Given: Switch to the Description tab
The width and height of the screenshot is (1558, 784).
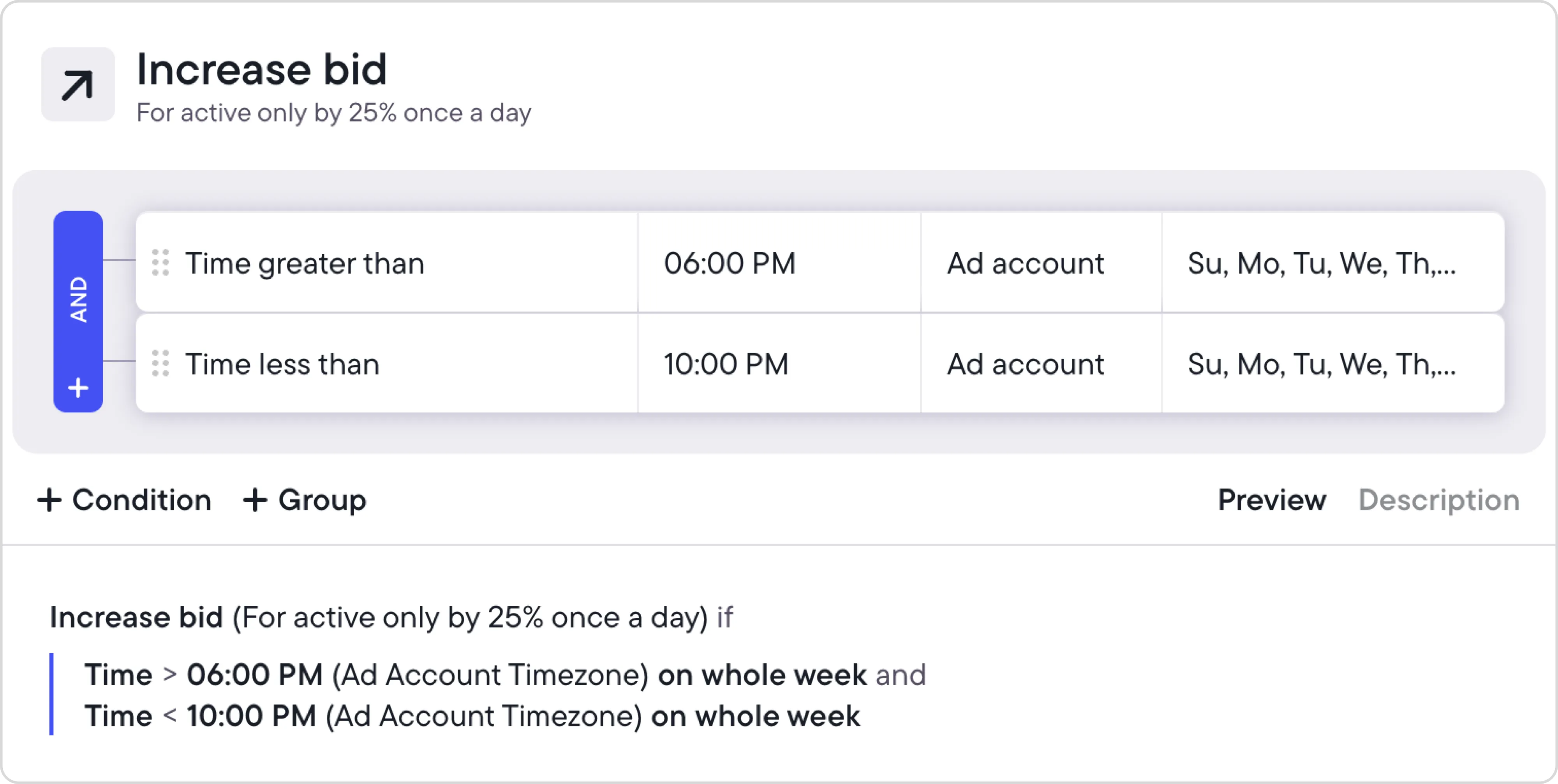Looking at the screenshot, I should point(1439,500).
